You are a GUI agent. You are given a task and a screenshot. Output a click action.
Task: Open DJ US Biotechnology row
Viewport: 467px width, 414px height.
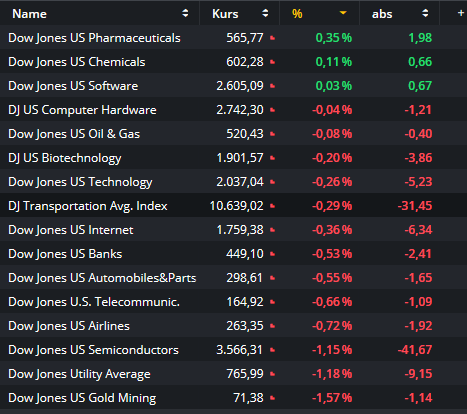point(233,158)
